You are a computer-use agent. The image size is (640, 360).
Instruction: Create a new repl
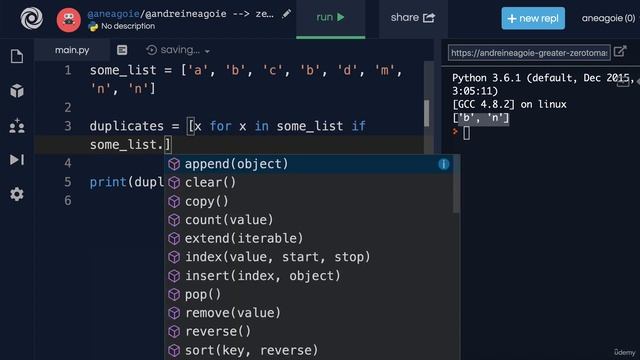pos(533,18)
